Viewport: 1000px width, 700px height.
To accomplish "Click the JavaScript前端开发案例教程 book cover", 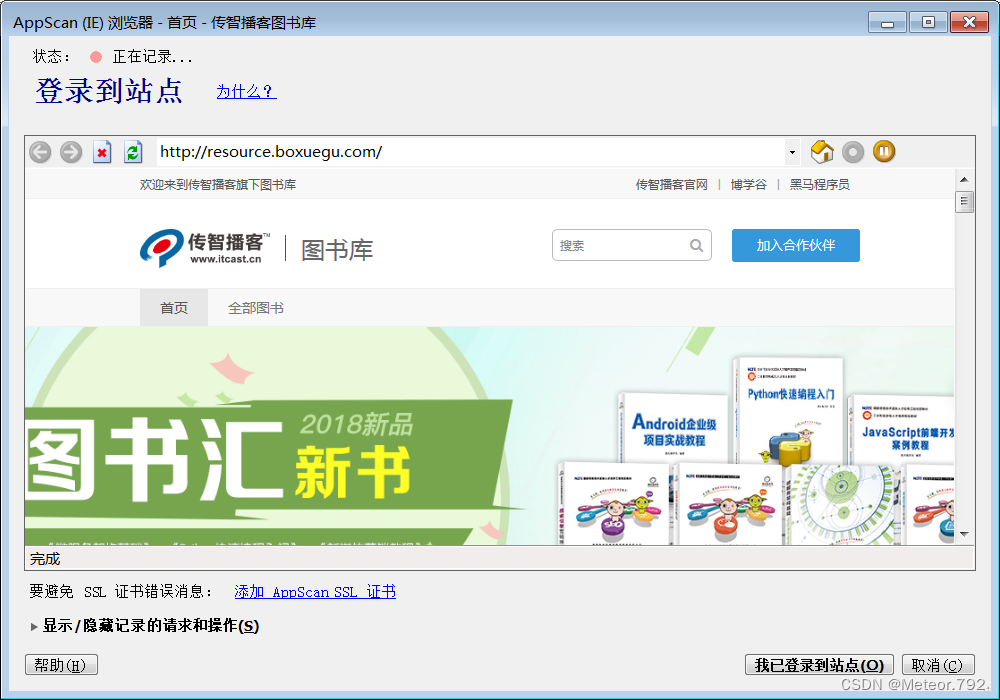I will tap(901, 430).
